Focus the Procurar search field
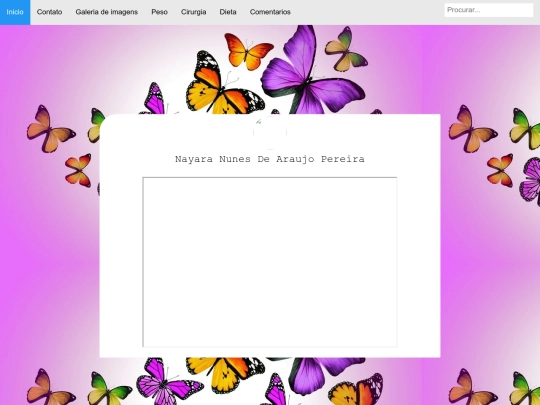This screenshot has height=405, width=540. [x=489, y=10]
